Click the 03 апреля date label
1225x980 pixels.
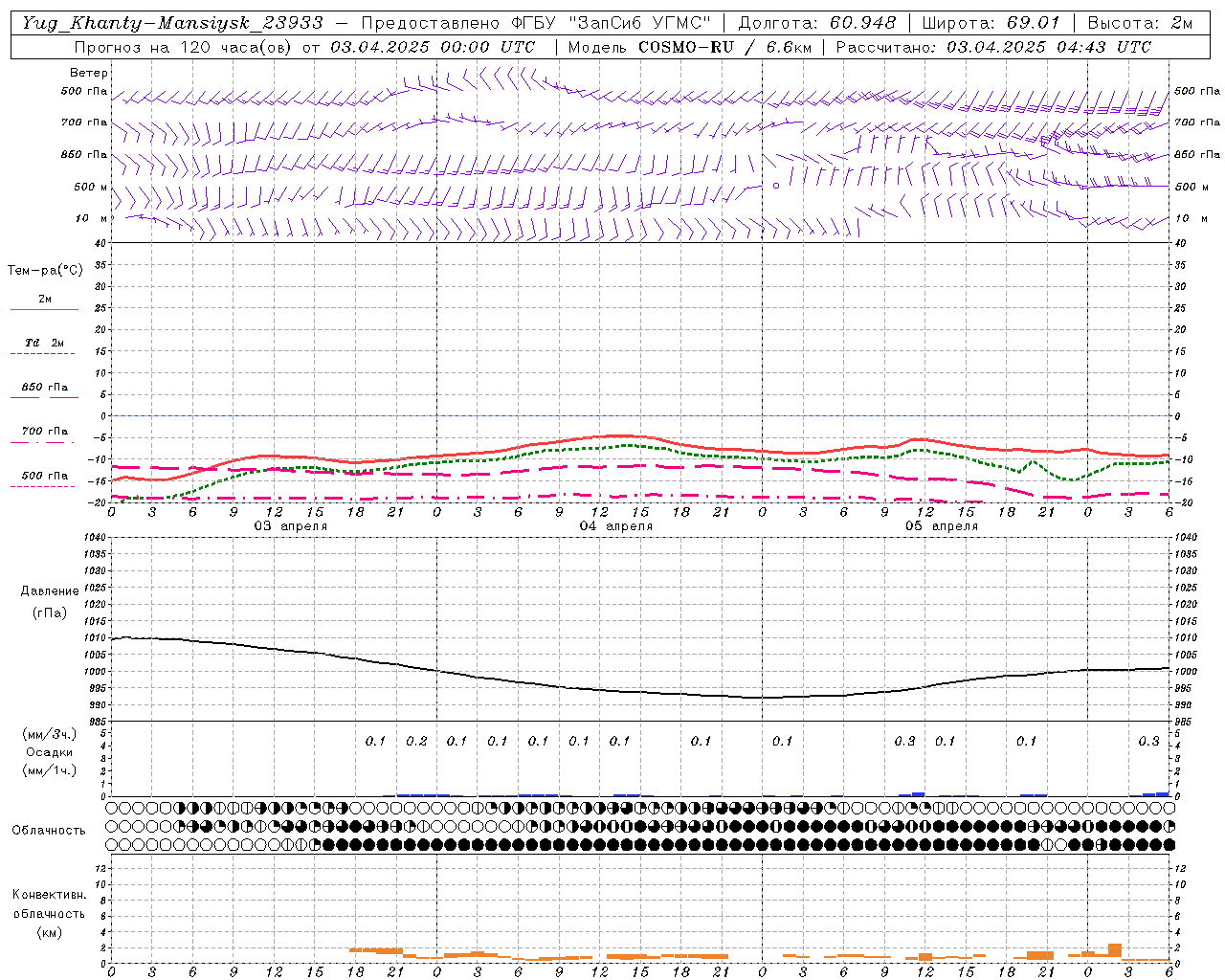(x=290, y=526)
